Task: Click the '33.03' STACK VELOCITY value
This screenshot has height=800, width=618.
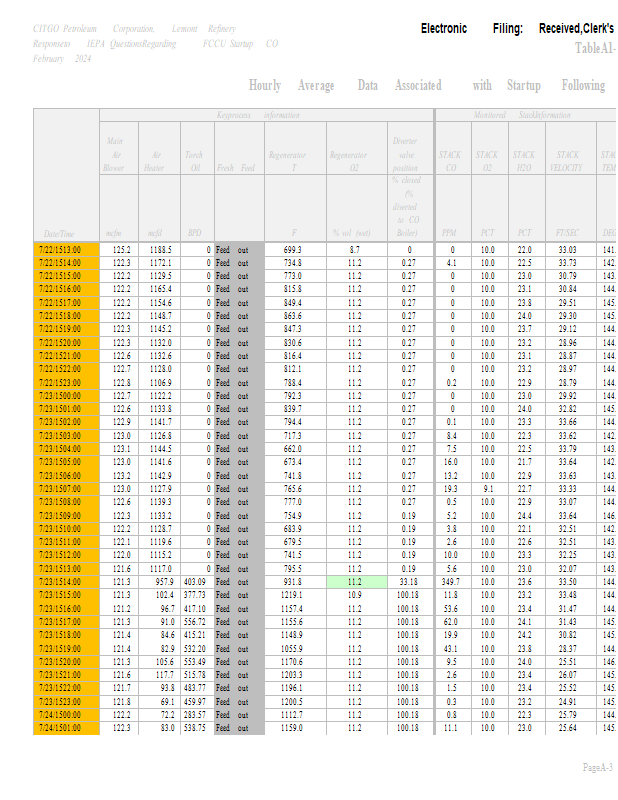Action: pos(567,250)
